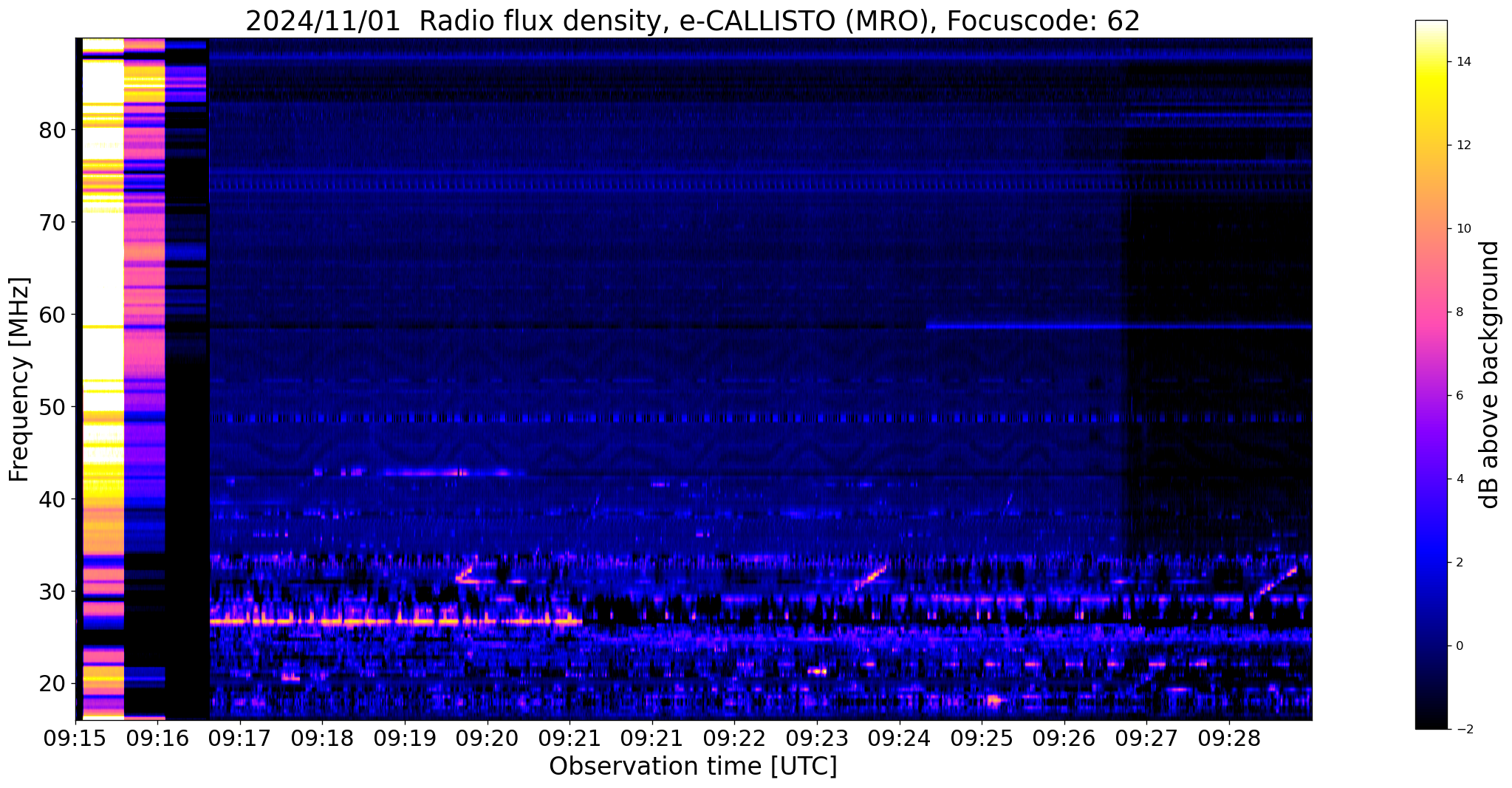
Task: Click the 10 tick on the colorbar
Action: [1463, 229]
